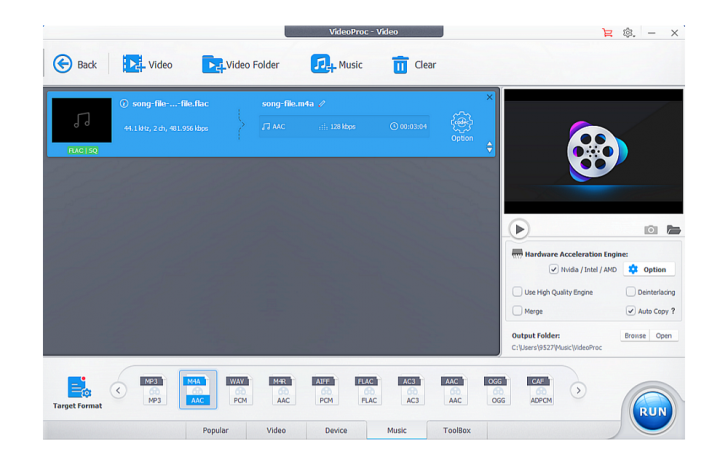This screenshot has width=728, height=465.
Task: Enable Use High Quality Engine
Action: coord(517,292)
